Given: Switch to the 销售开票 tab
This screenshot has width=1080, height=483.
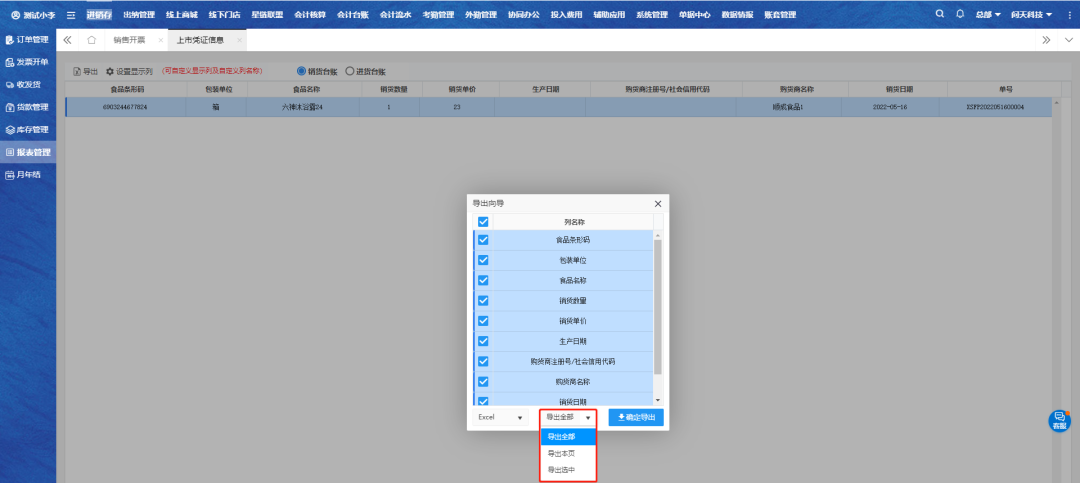Looking at the screenshot, I should point(129,40).
